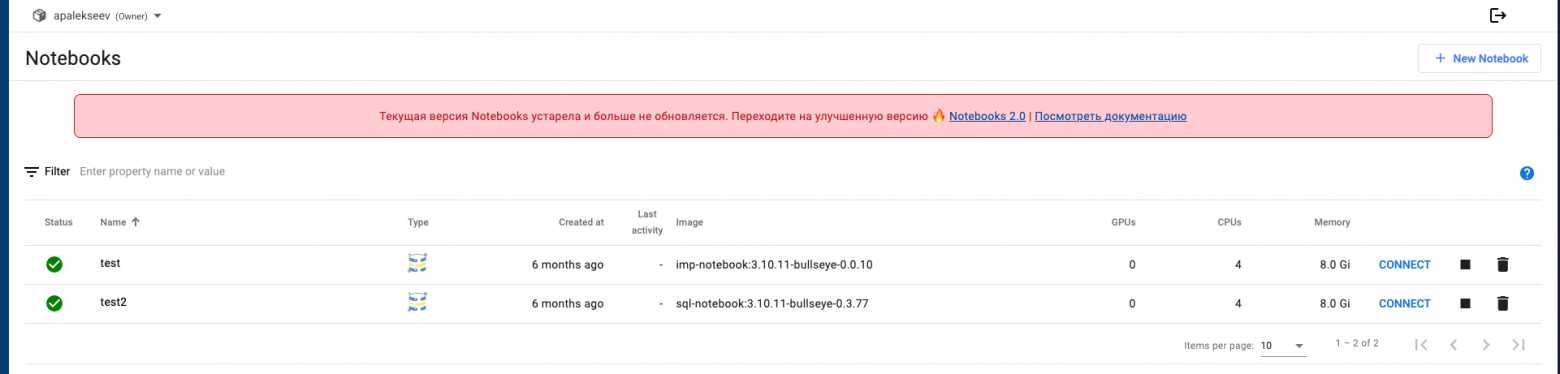
Task: Click the blue help question mark icon
Action: coord(1526,173)
